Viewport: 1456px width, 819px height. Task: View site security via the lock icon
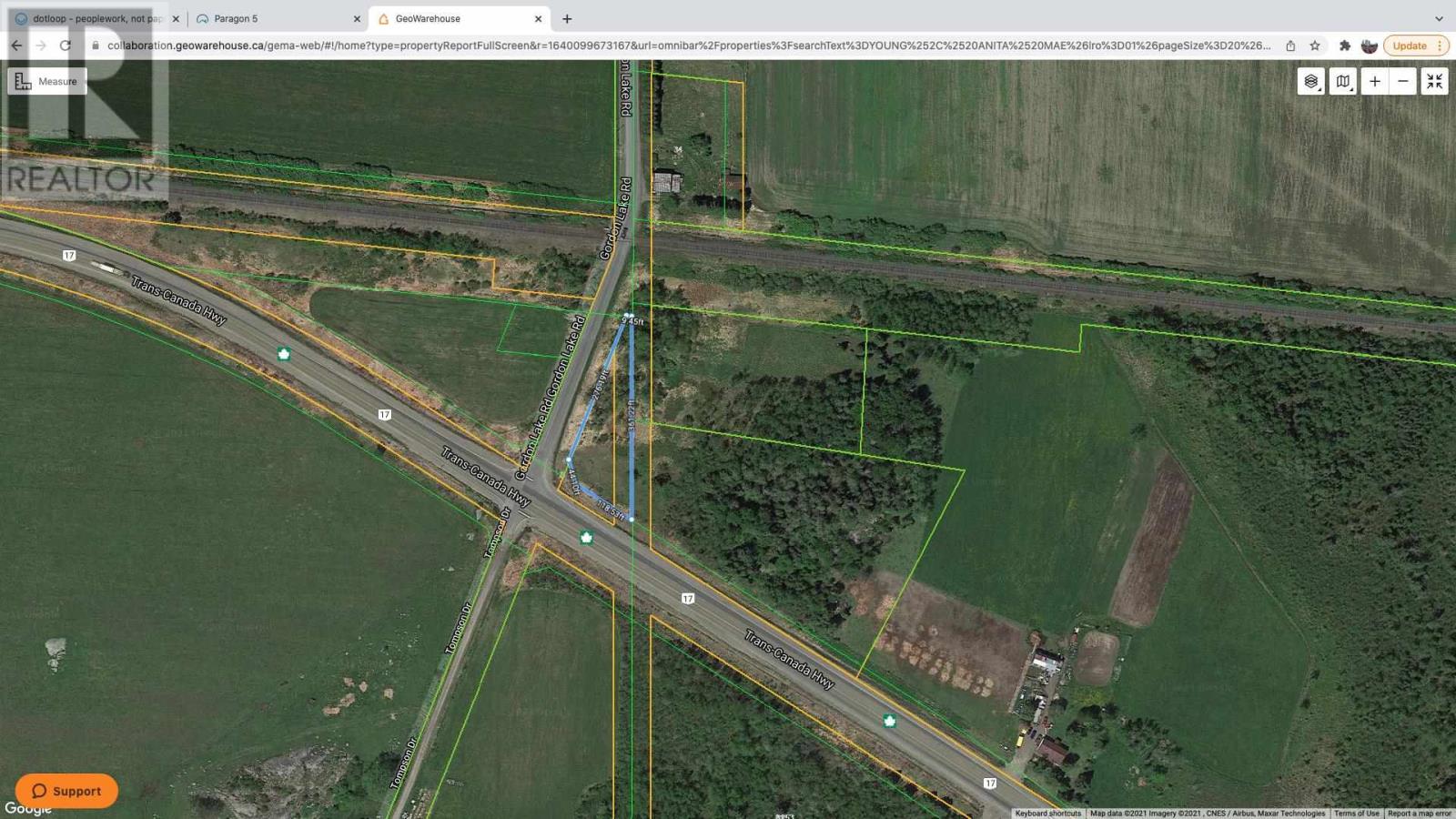tap(95, 45)
